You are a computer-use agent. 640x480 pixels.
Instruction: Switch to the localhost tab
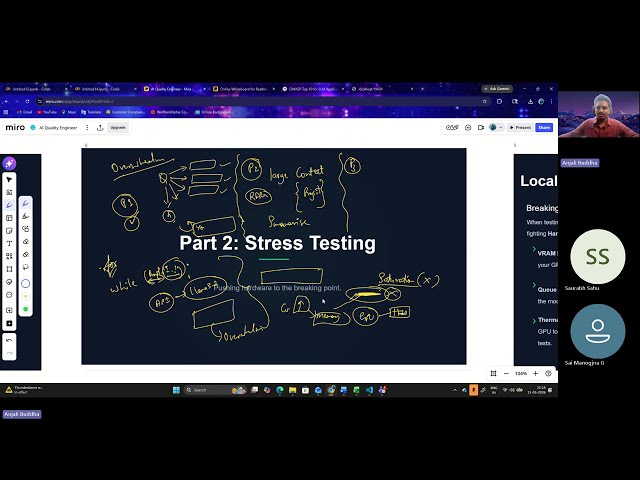pyautogui.click(x=382, y=89)
